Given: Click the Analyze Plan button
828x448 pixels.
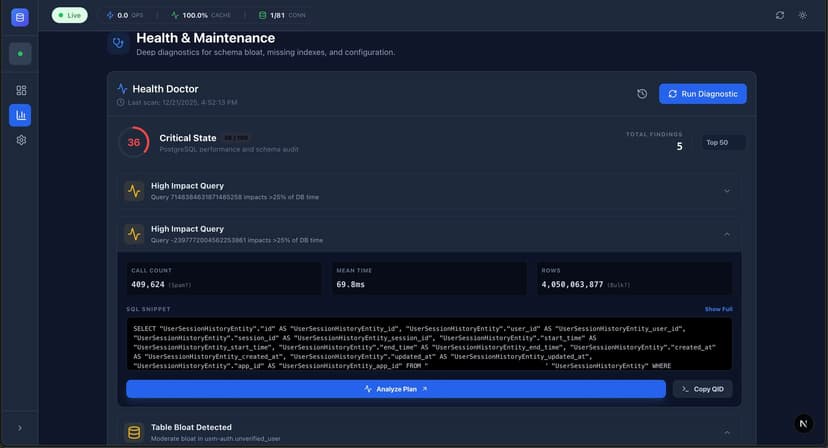Looking at the screenshot, I should [x=395, y=388].
